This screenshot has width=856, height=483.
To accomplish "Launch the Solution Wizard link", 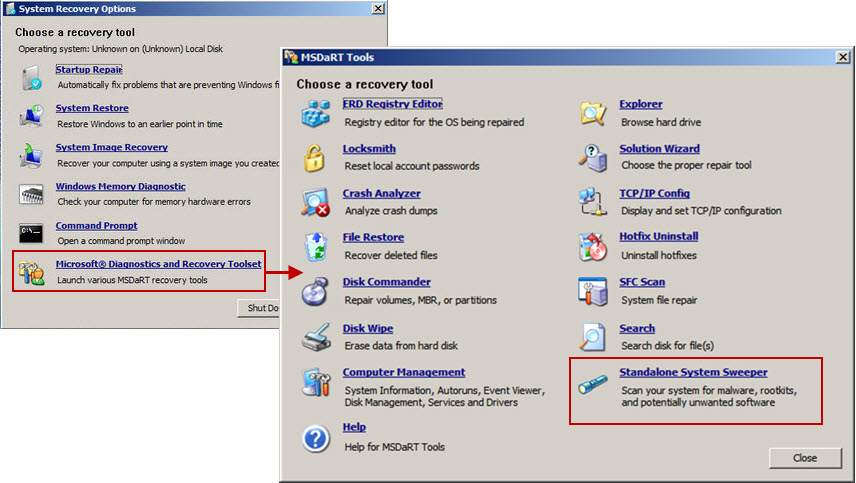I will click(x=659, y=148).
